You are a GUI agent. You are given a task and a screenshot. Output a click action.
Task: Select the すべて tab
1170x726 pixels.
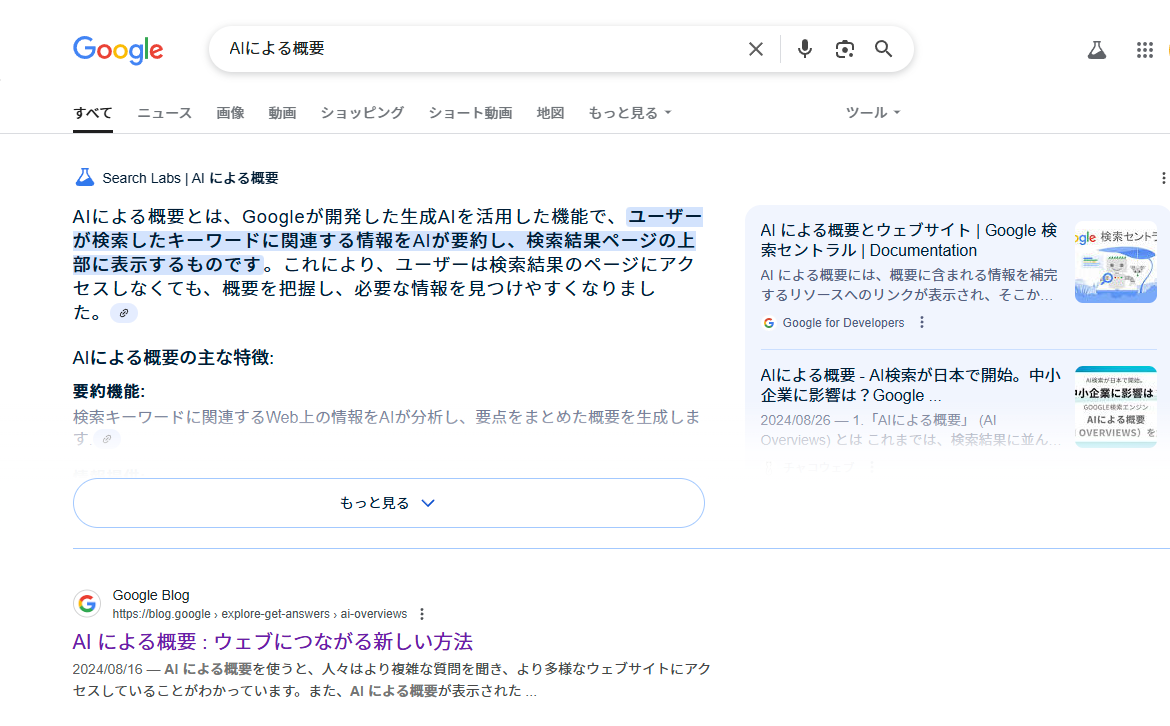[x=93, y=113]
